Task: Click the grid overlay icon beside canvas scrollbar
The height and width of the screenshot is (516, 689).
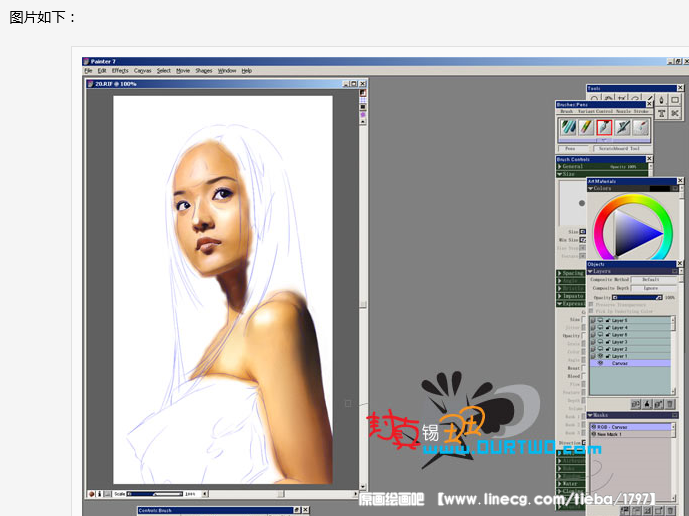Action: point(363,100)
